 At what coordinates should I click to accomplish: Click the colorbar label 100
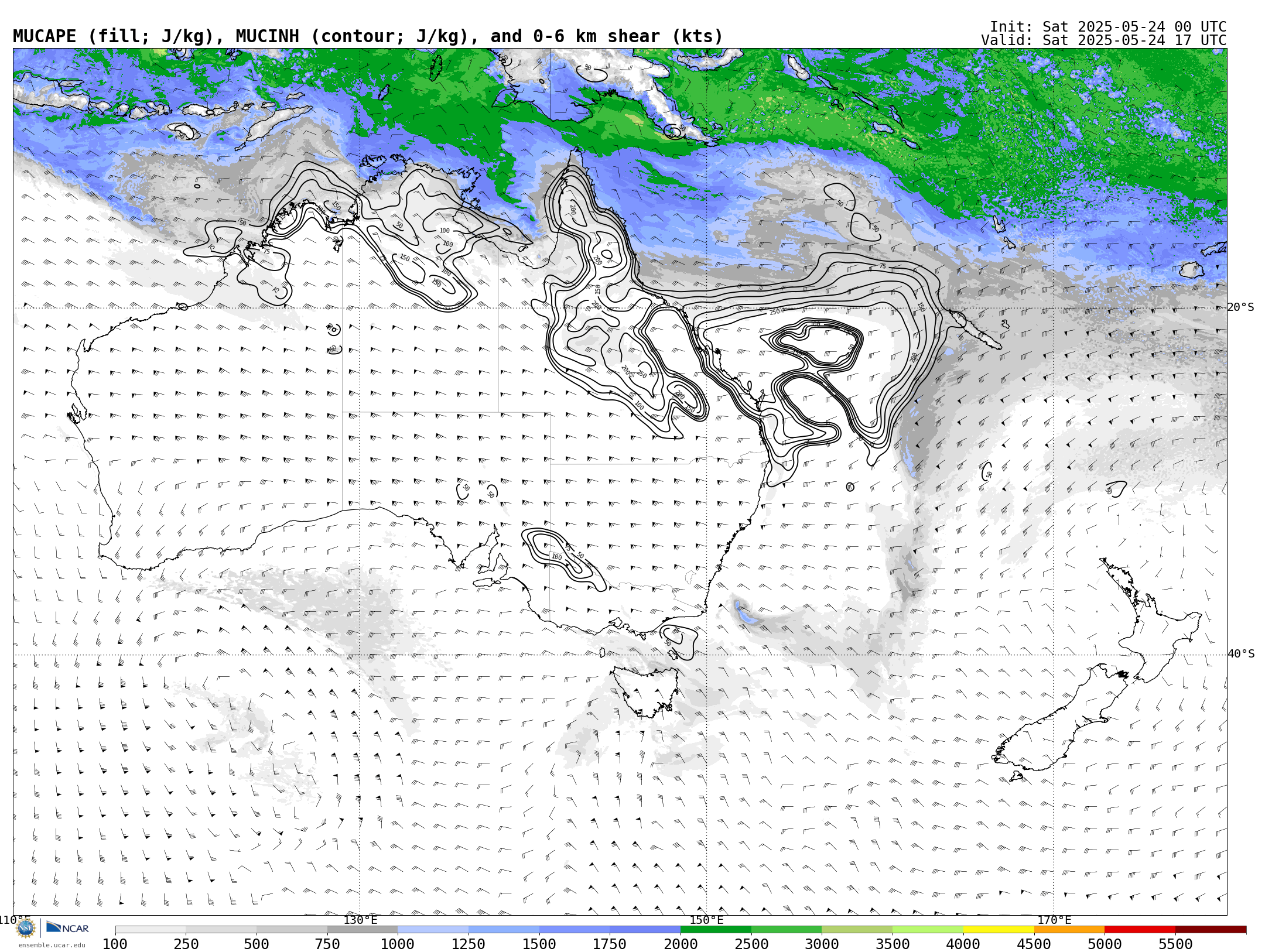click(115, 944)
